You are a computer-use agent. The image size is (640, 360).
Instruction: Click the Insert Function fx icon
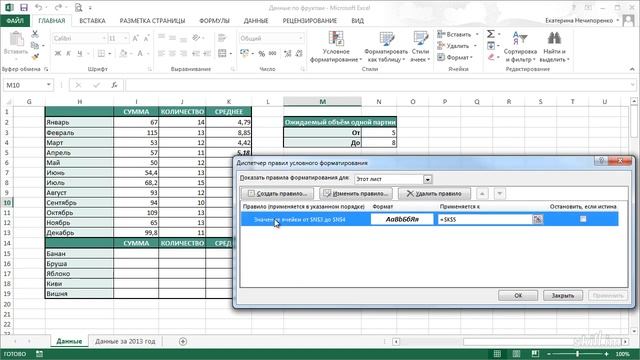tap(114, 85)
